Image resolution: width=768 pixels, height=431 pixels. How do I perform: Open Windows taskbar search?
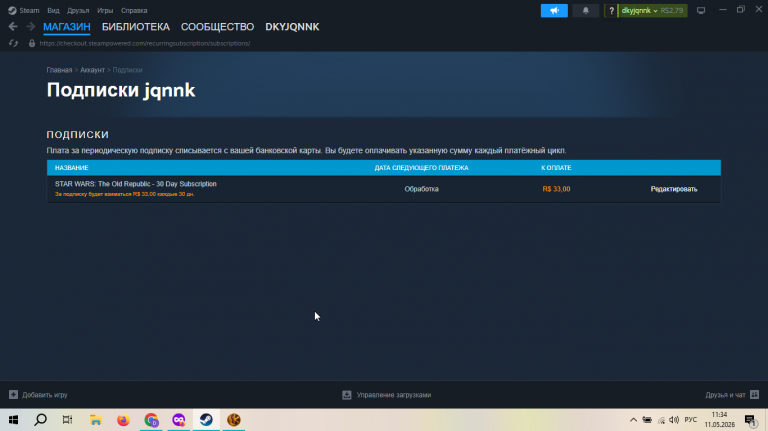pyautogui.click(x=41, y=420)
